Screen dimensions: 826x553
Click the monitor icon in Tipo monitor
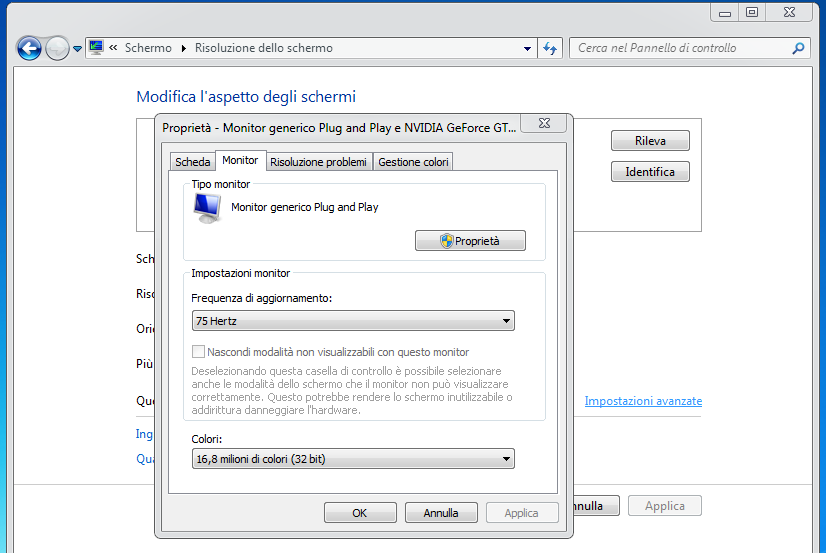click(207, 207)
